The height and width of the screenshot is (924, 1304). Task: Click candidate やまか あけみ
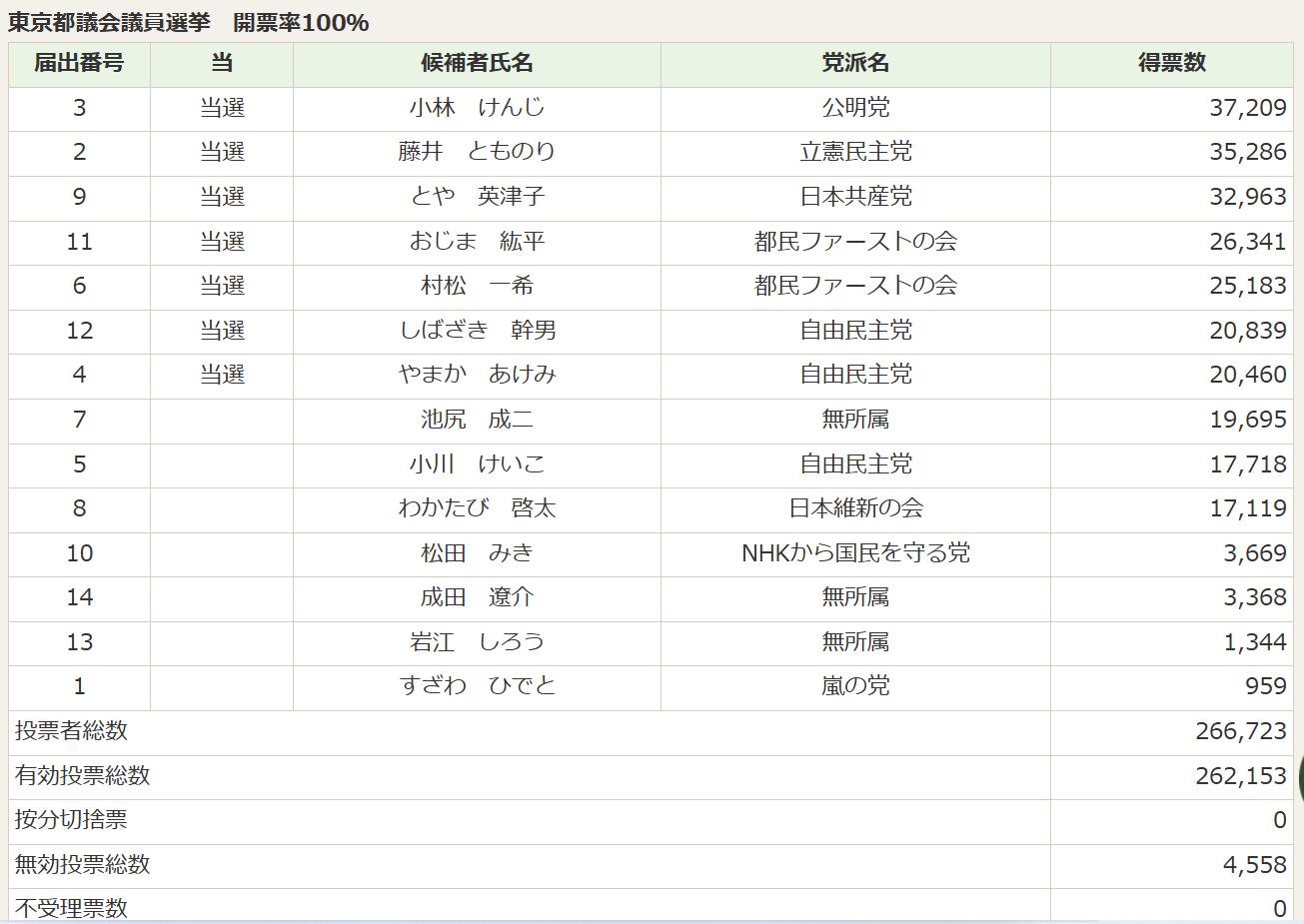pyautogui.click(x=477, y=375)
